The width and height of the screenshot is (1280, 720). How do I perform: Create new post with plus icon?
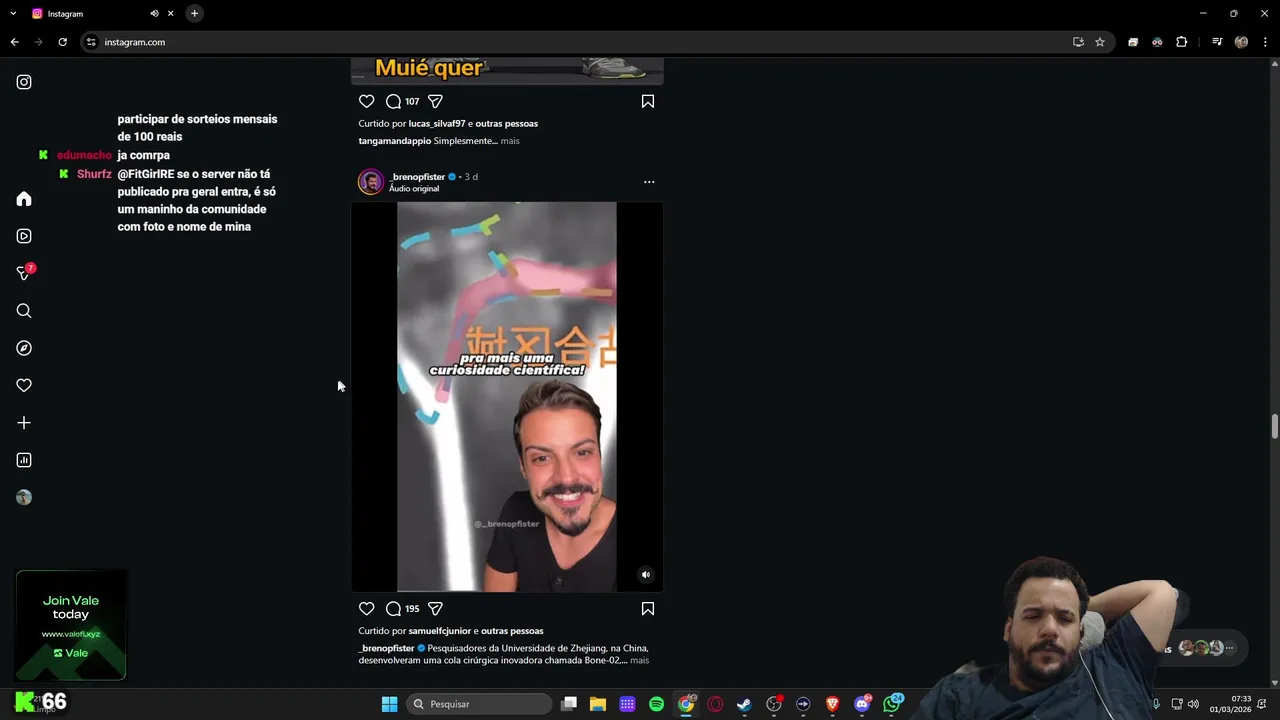pyautogui.click(x=24, y=423)
